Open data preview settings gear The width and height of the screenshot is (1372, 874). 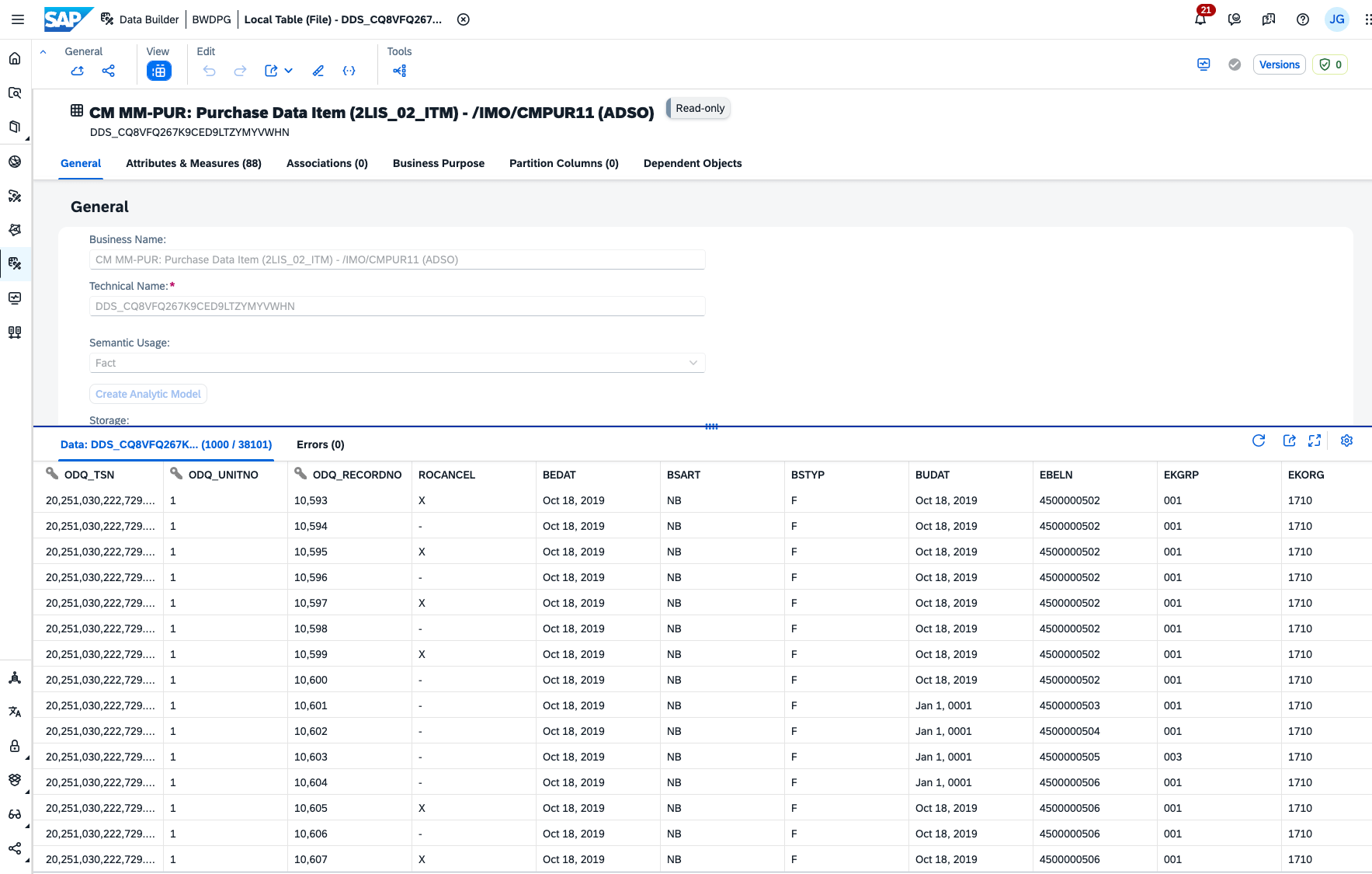(x=1346, y=440)
